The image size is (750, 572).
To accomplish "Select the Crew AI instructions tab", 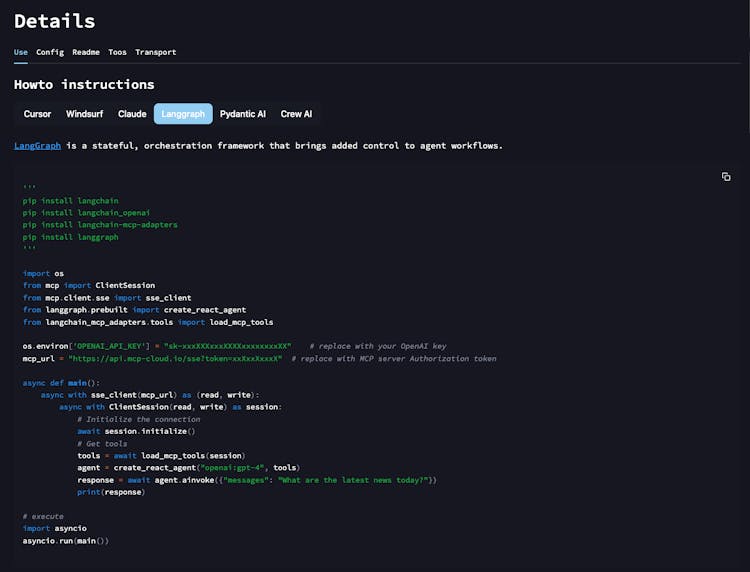I will [296, 114].
